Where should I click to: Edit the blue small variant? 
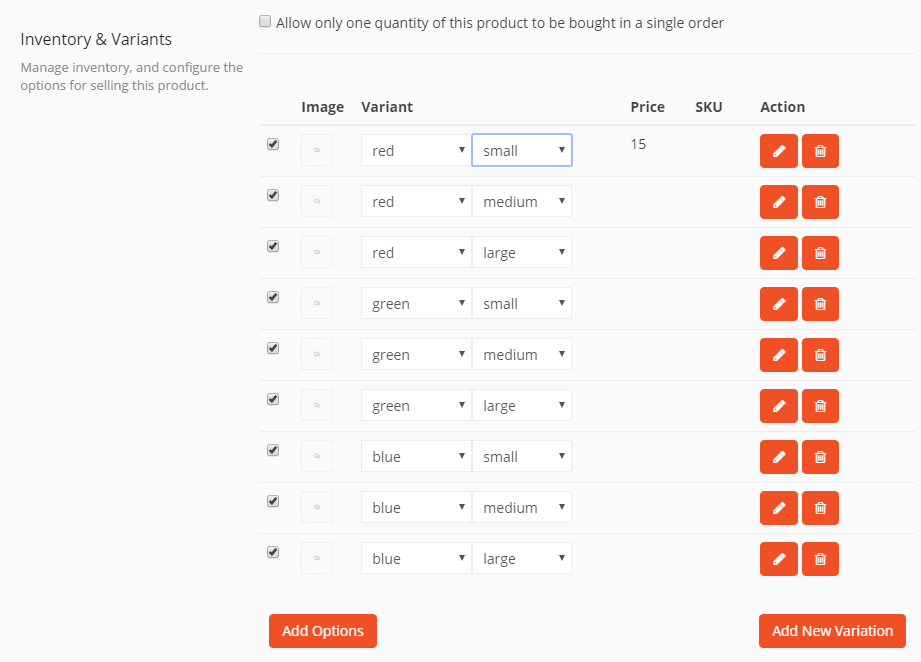[779, 457]
